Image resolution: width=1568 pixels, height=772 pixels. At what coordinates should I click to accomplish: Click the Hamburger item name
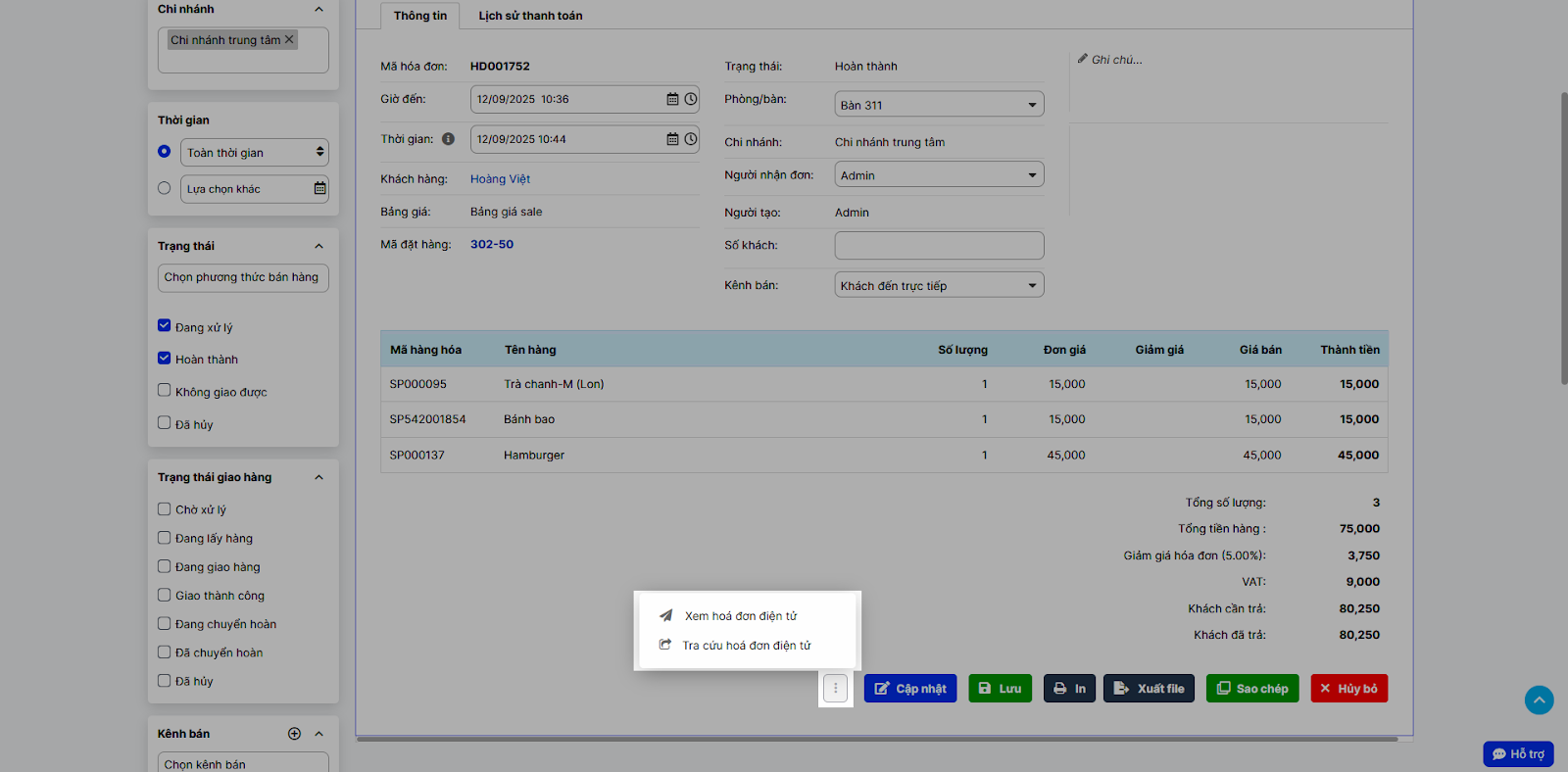(x=534, y=456)
